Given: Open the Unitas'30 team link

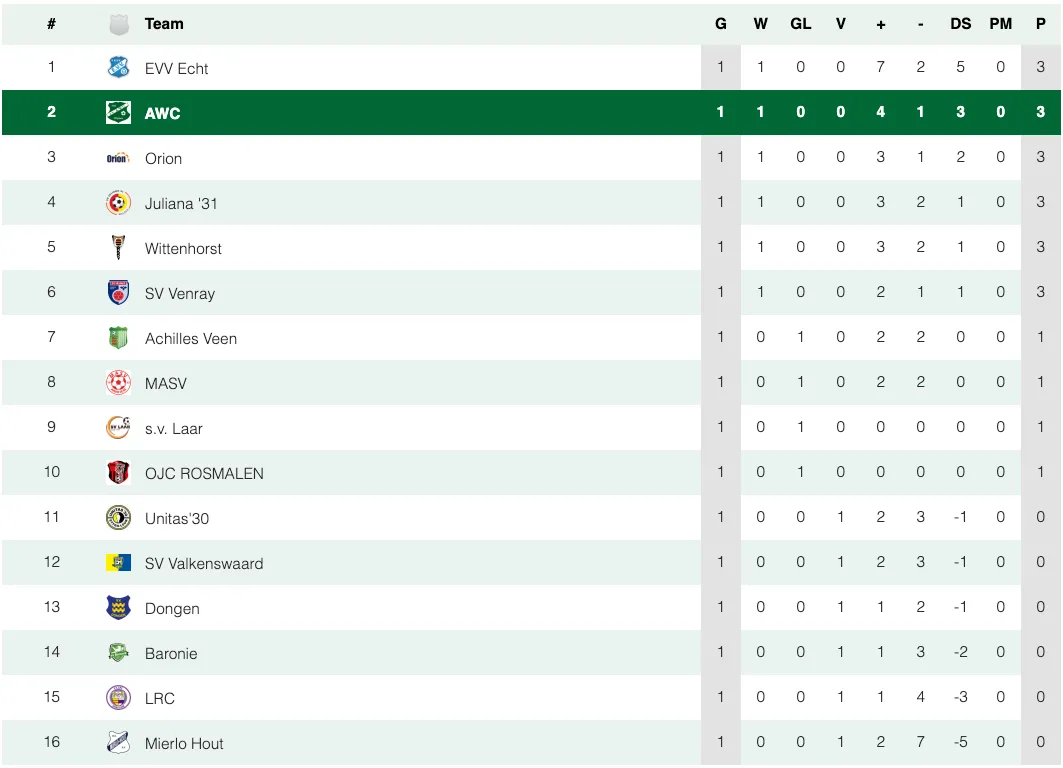Looking at the screenshot, I should [177, 519].
